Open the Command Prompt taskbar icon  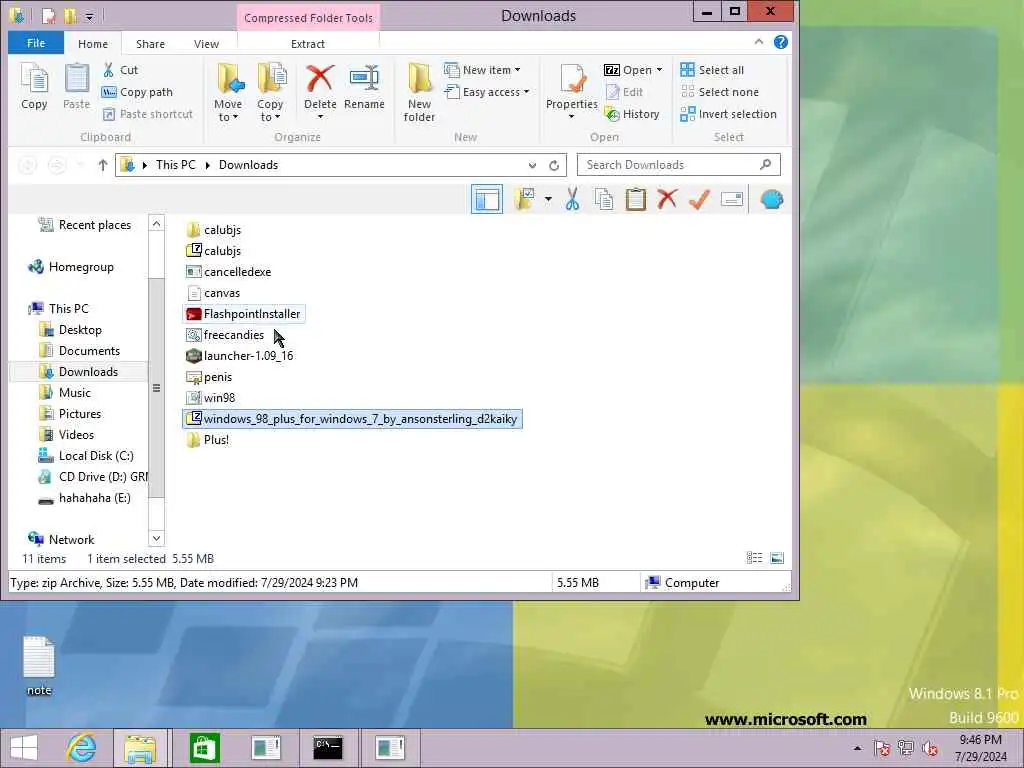point(327,748)
